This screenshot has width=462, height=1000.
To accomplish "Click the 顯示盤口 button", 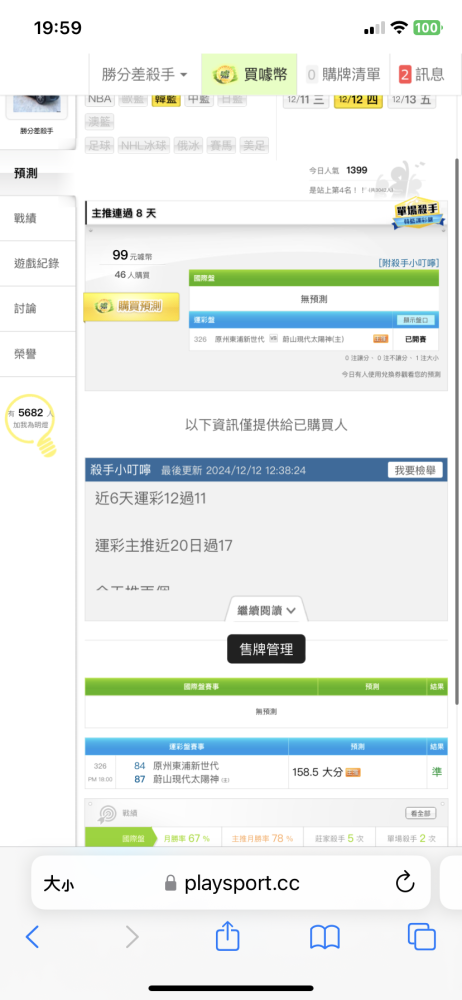I will pos(416,320).
